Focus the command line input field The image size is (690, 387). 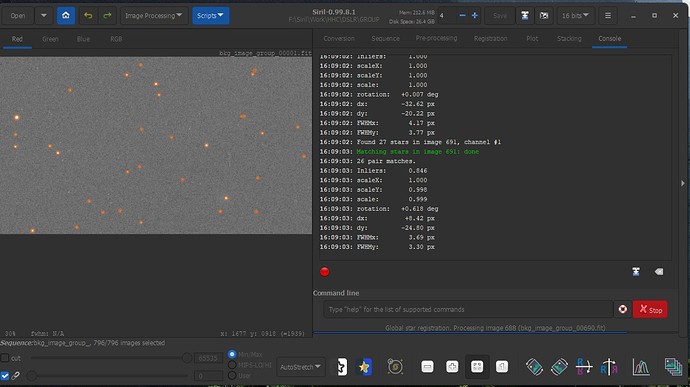pyautogui.click(x=468, y=309)
